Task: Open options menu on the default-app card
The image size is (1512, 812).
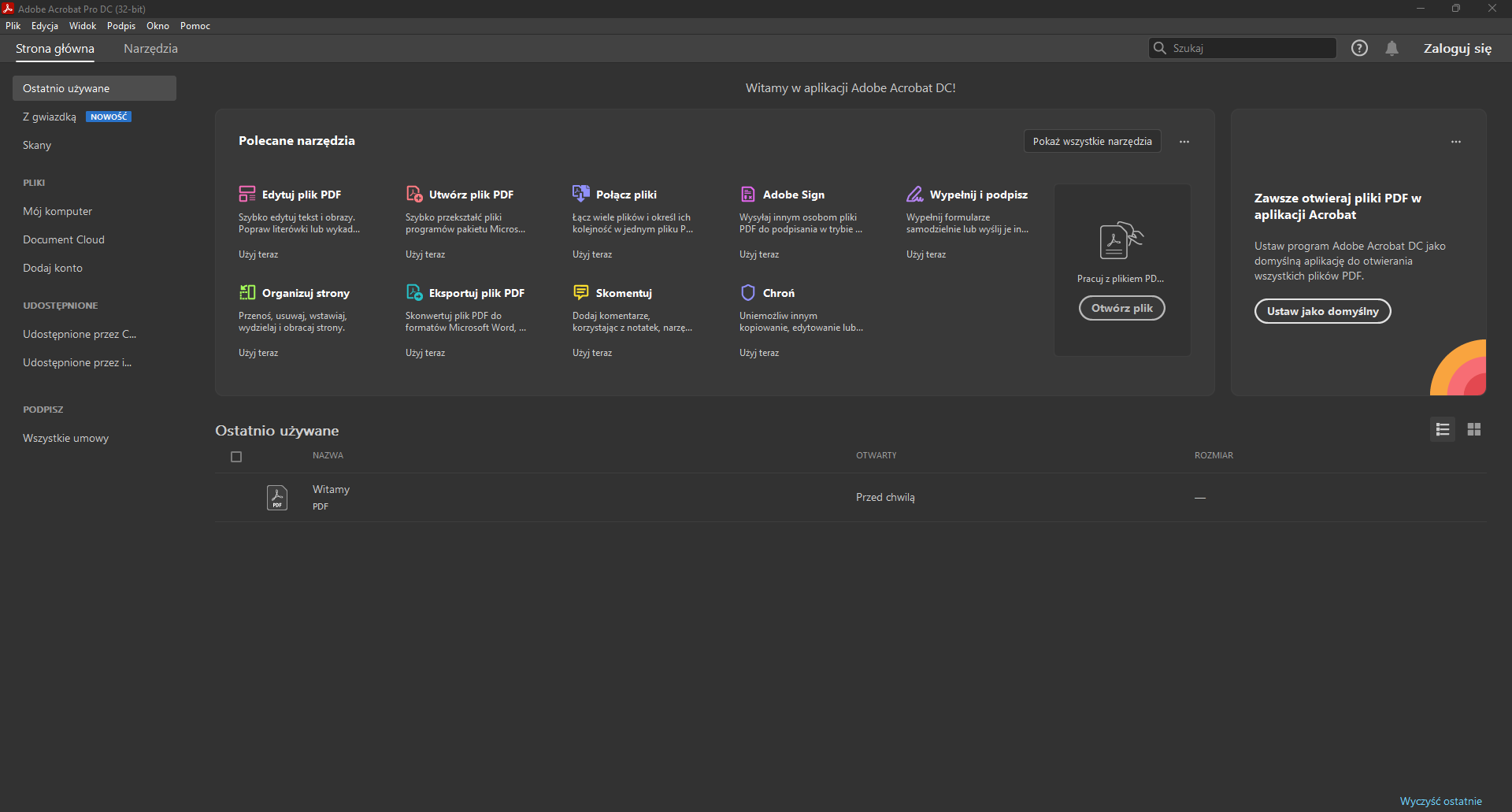Action: 1456,142
